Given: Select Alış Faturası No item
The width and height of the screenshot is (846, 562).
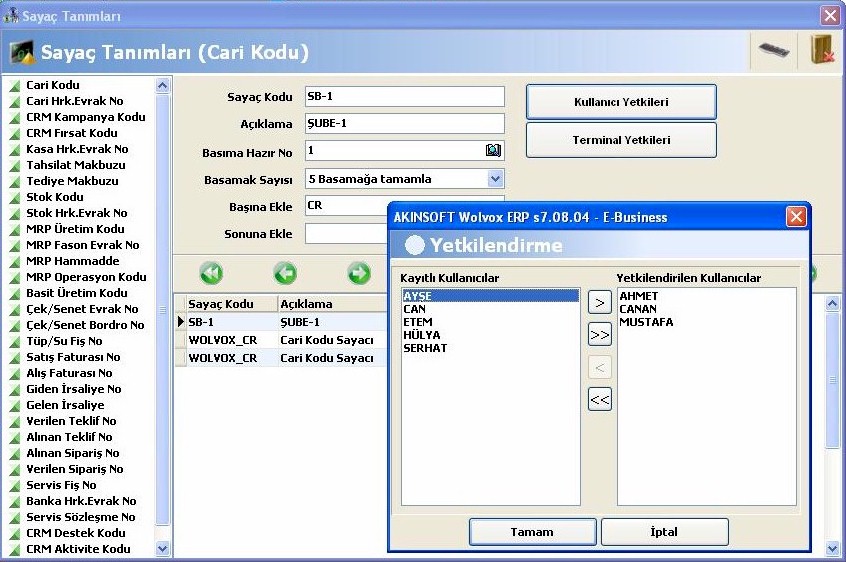Looking at the screenshot, I should (x=69, y=373).
